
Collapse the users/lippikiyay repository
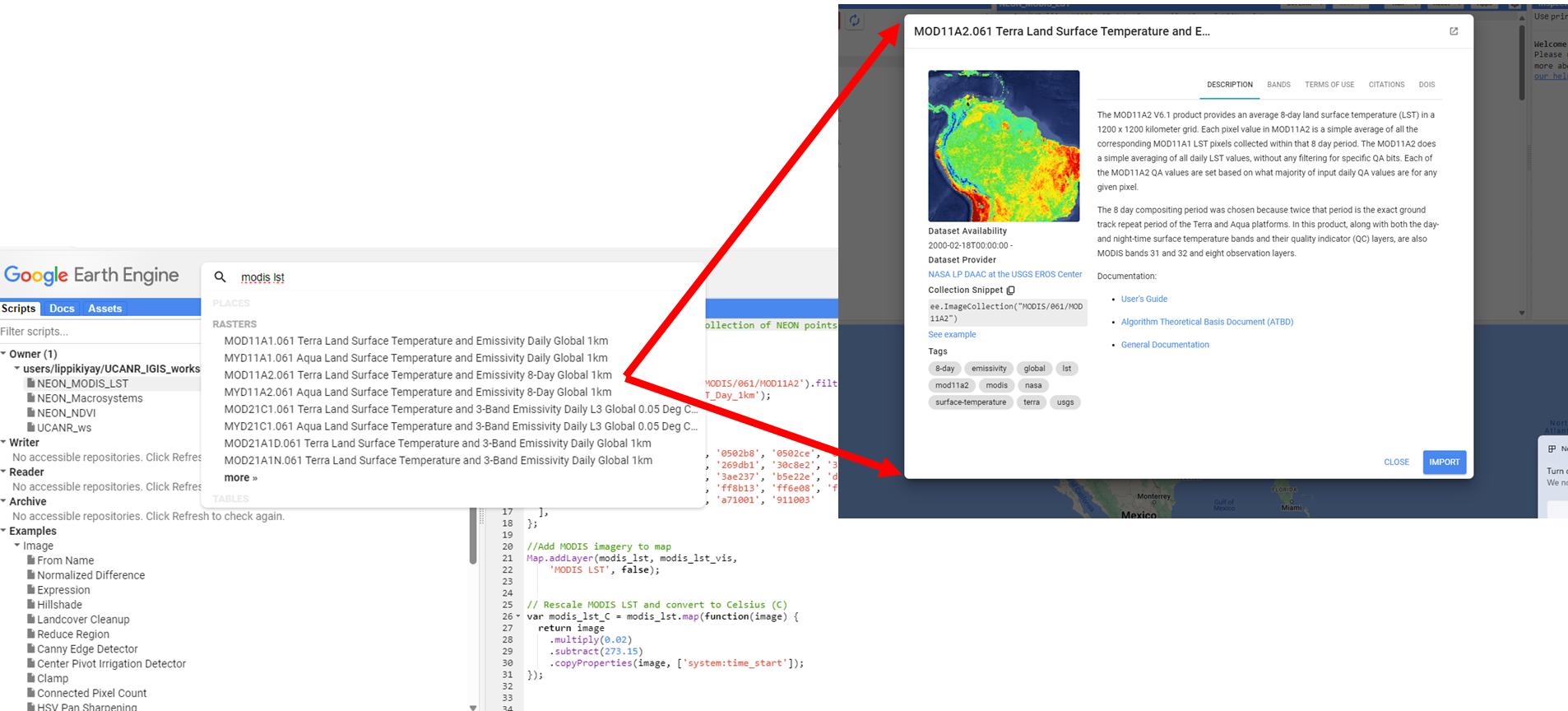coord(17,369)
